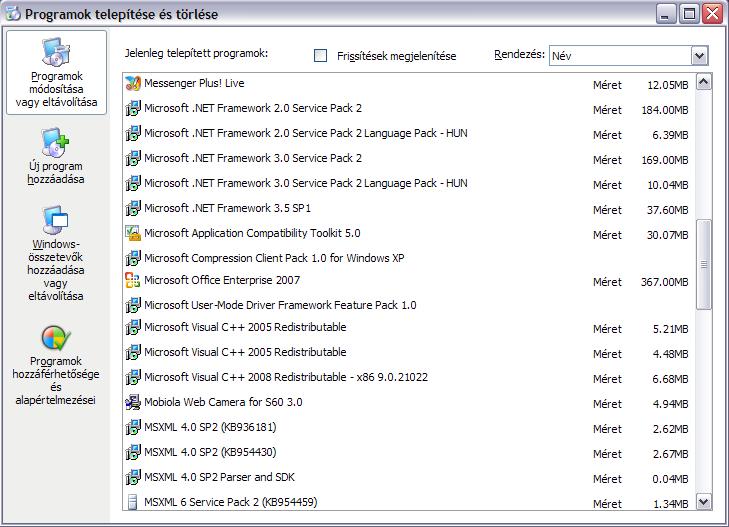This screenshot has width=729, height=527.
Task: Minimize the Programok telepítése és törlése window
Action: pyautogui.click(x=666, y=14)
